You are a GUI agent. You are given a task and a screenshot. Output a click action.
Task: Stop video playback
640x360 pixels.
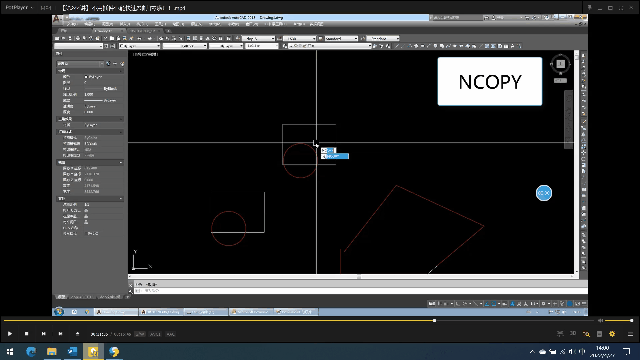27,333
